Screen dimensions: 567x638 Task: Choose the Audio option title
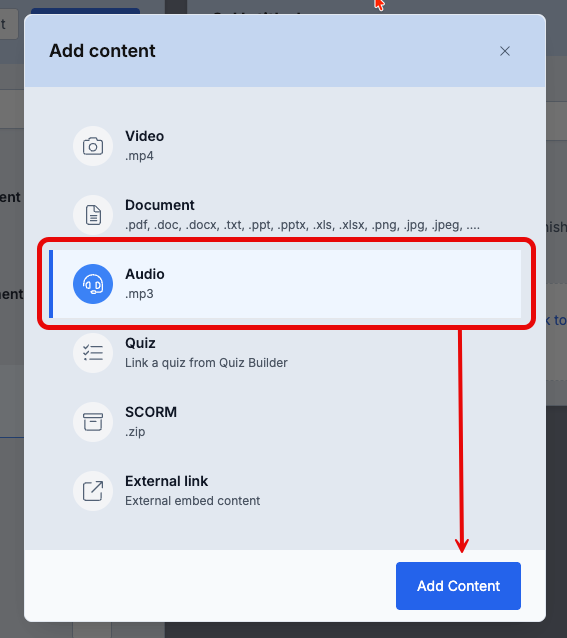pyautogui.click(x=145, y=274)
